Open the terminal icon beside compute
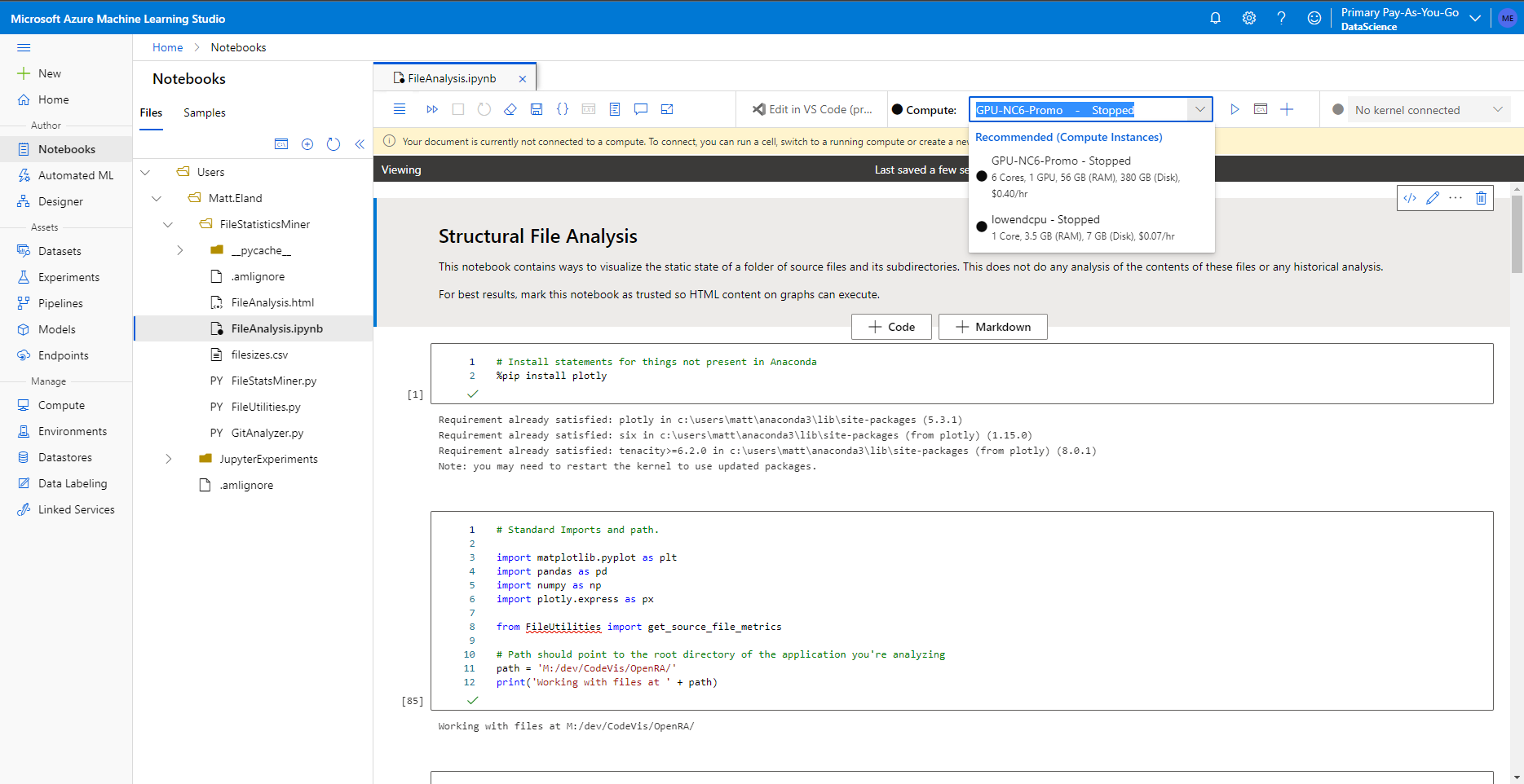This screenshot has width=1524, height=784. (1261, 109)
